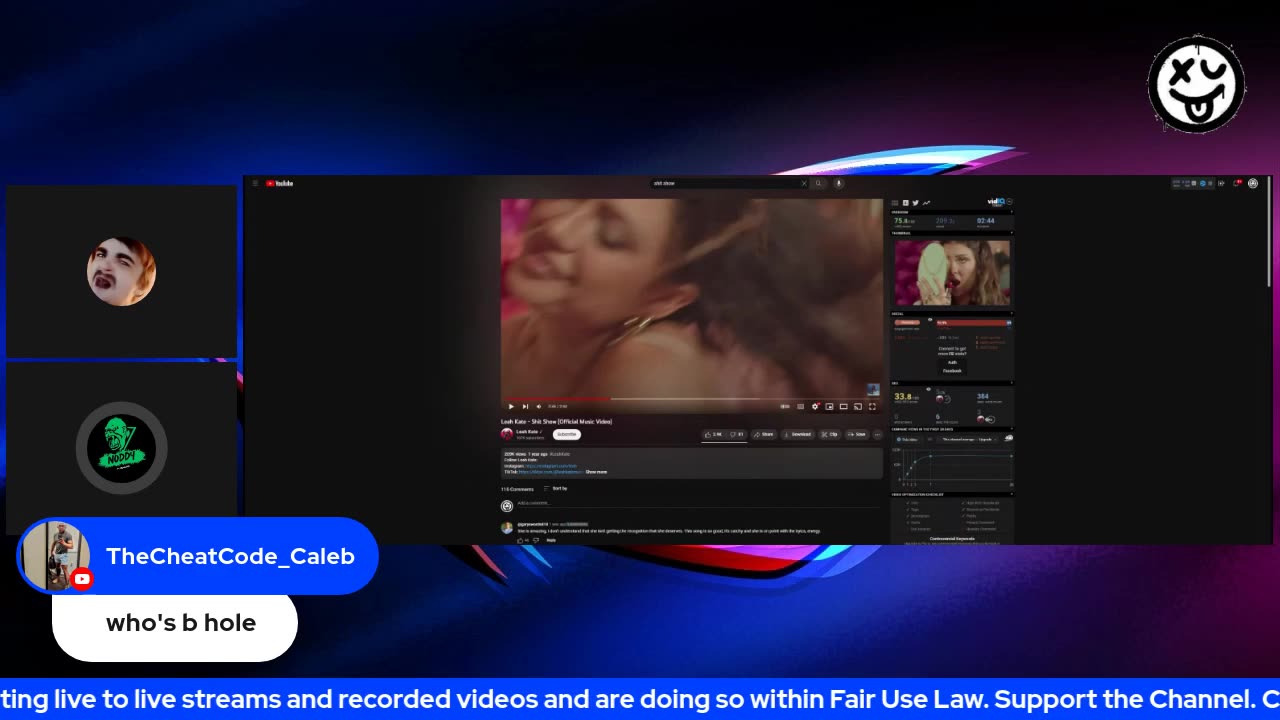The image size is (1280, 720).
Task: Open the YouTube notifications bell
Action: 1236,183
